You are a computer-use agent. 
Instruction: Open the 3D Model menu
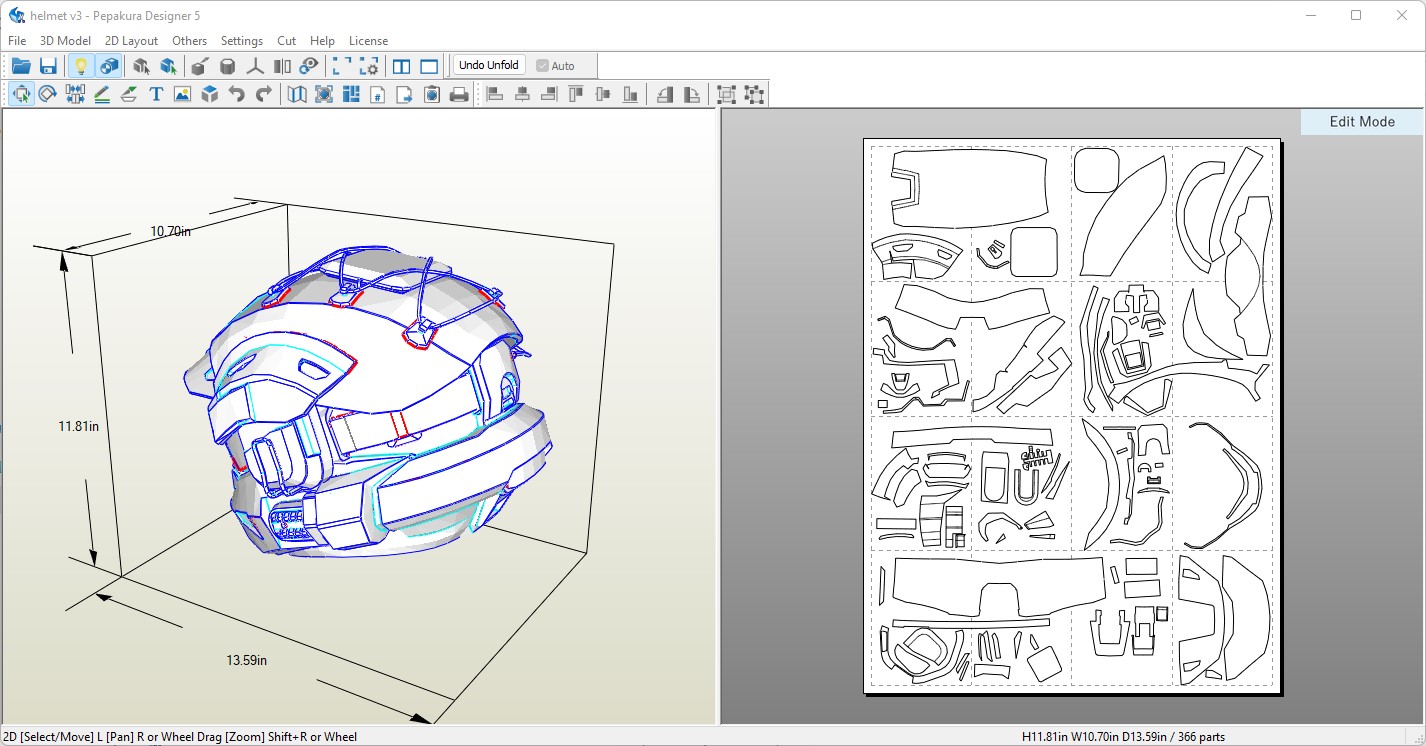click(x=65, y=41)
